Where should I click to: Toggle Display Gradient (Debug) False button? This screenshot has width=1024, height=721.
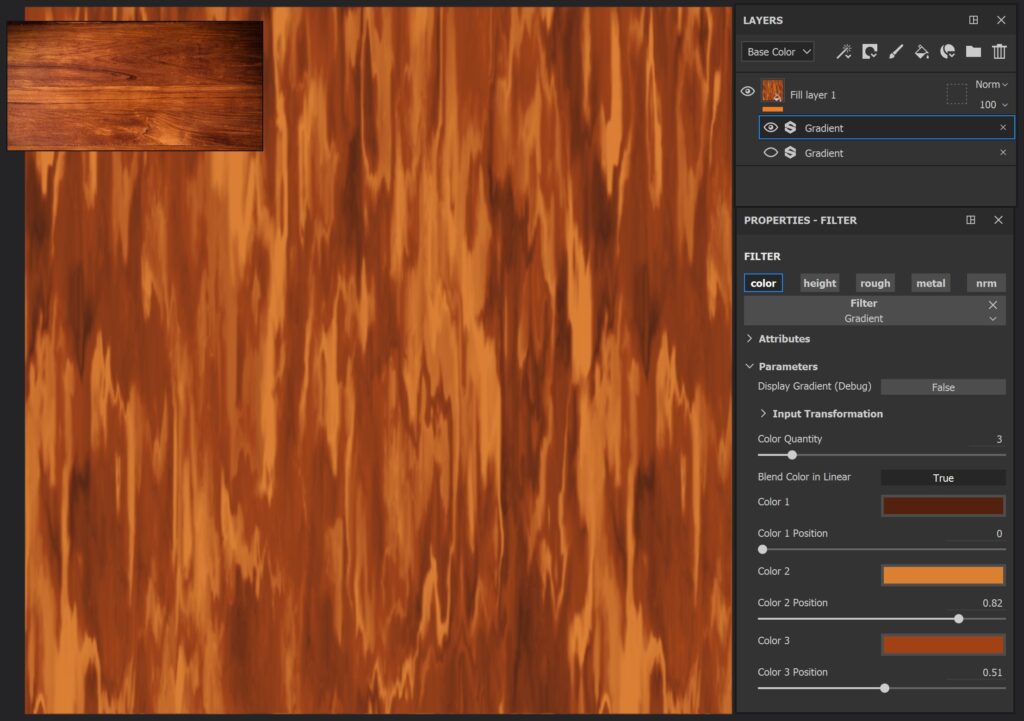click(943, 387)
